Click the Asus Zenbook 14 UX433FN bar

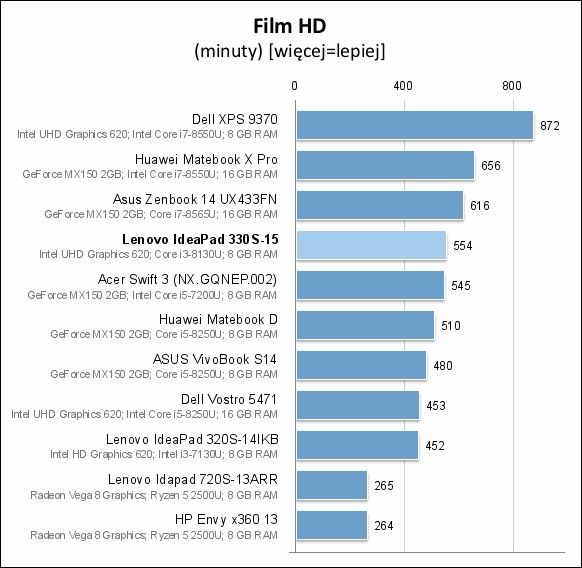pos(380,205)
